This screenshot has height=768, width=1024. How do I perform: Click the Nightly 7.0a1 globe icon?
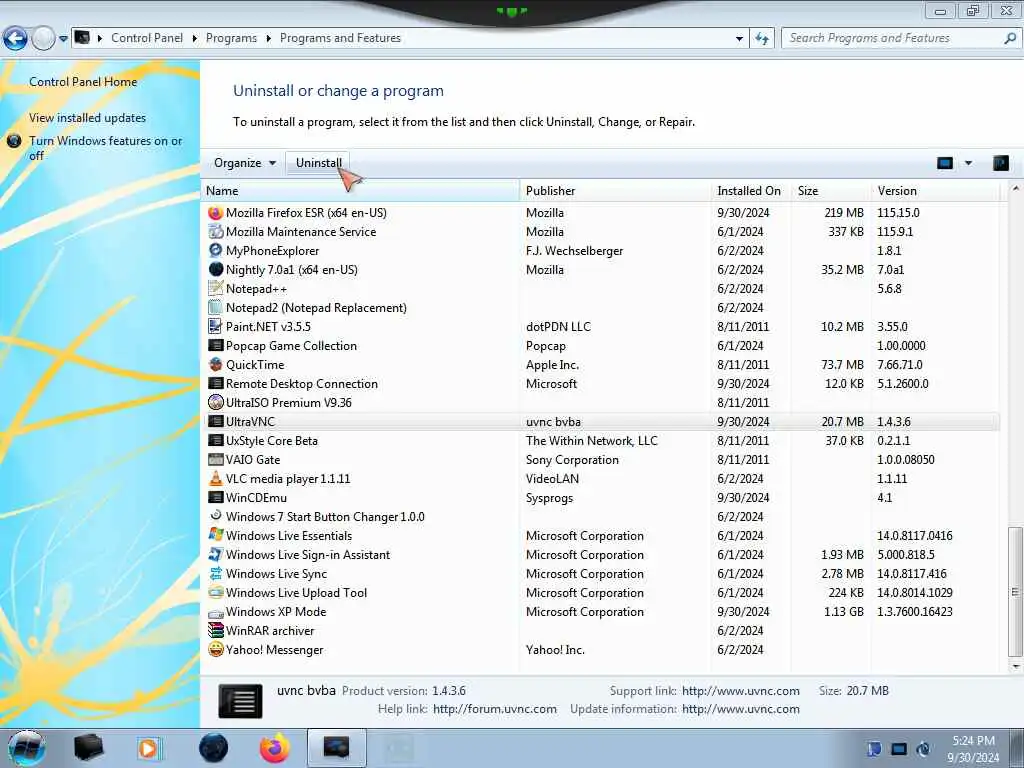pos(216,270)
